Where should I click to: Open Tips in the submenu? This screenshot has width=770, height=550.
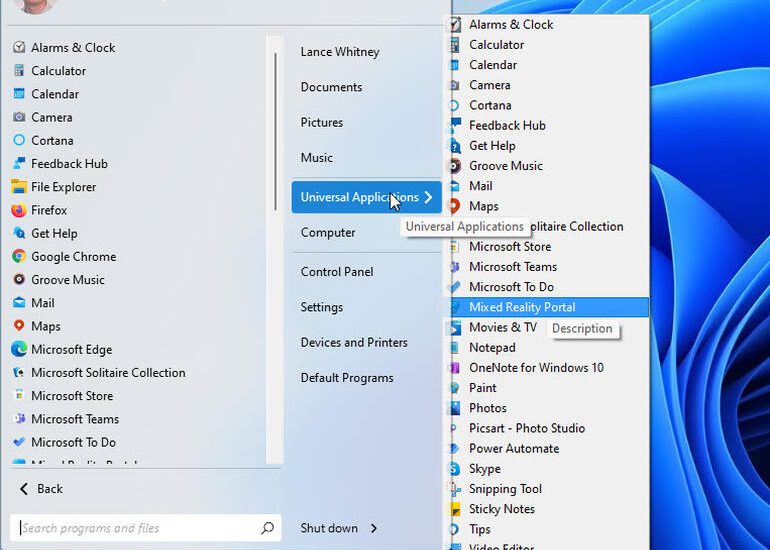480,529
